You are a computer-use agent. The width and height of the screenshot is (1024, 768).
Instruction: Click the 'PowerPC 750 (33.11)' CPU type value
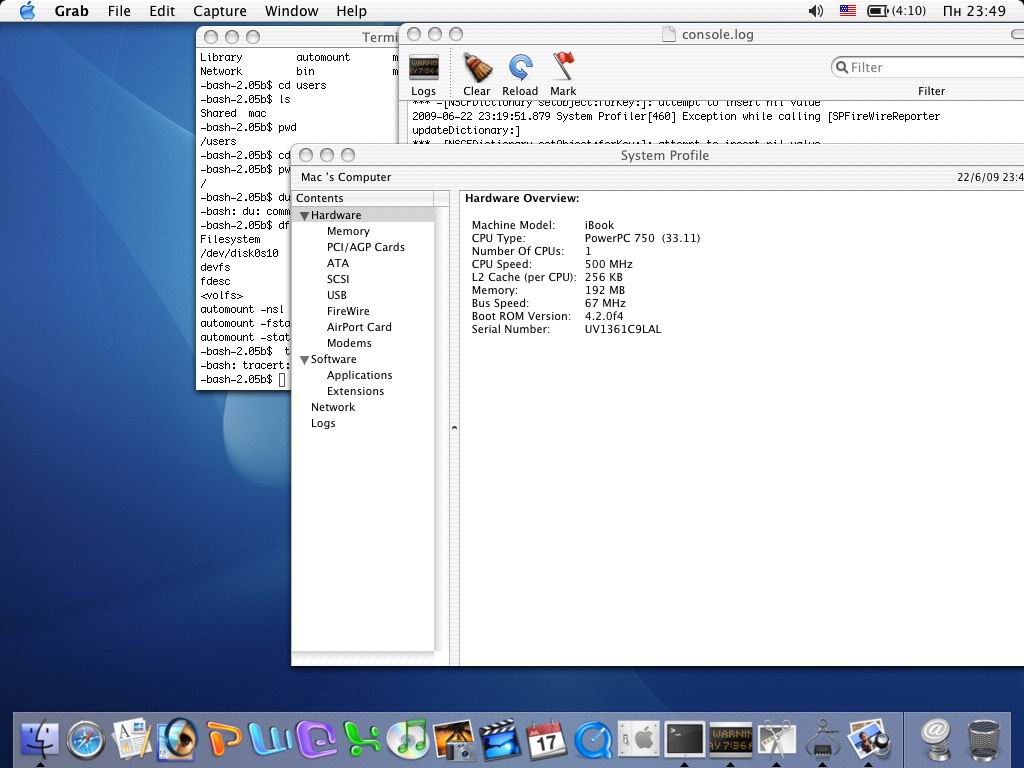(x=642, y=238)
